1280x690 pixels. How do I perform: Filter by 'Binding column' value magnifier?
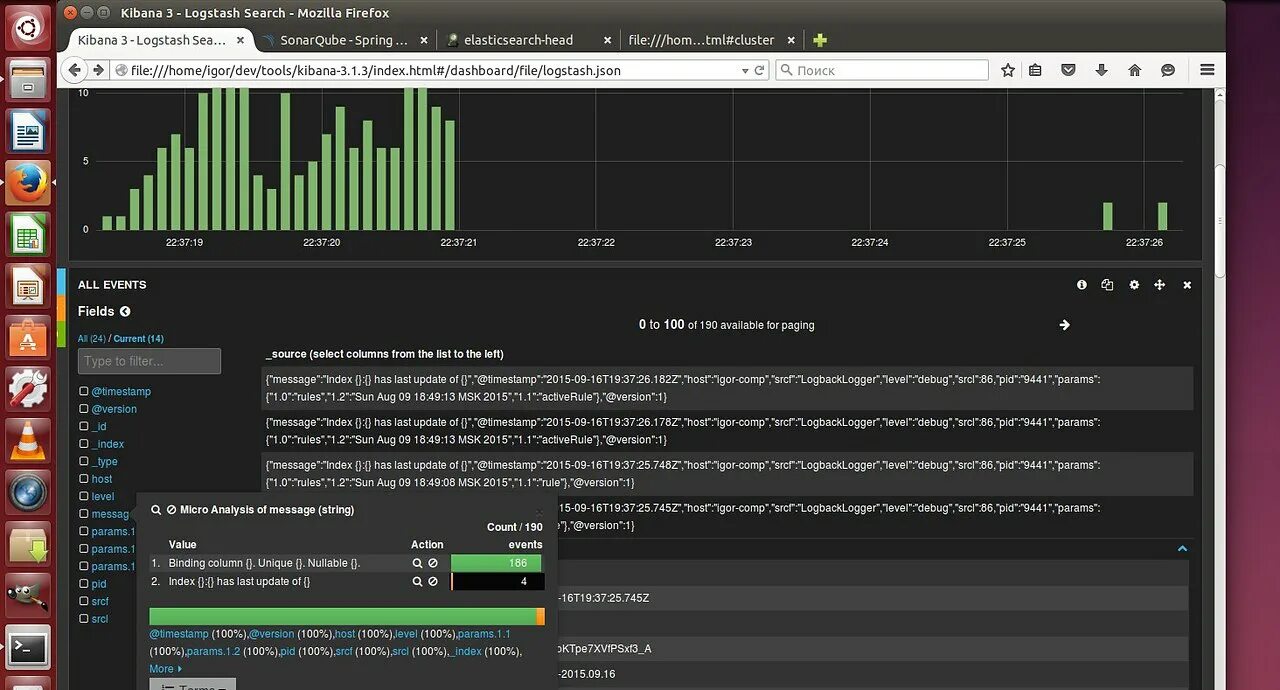tap(418, 563)
